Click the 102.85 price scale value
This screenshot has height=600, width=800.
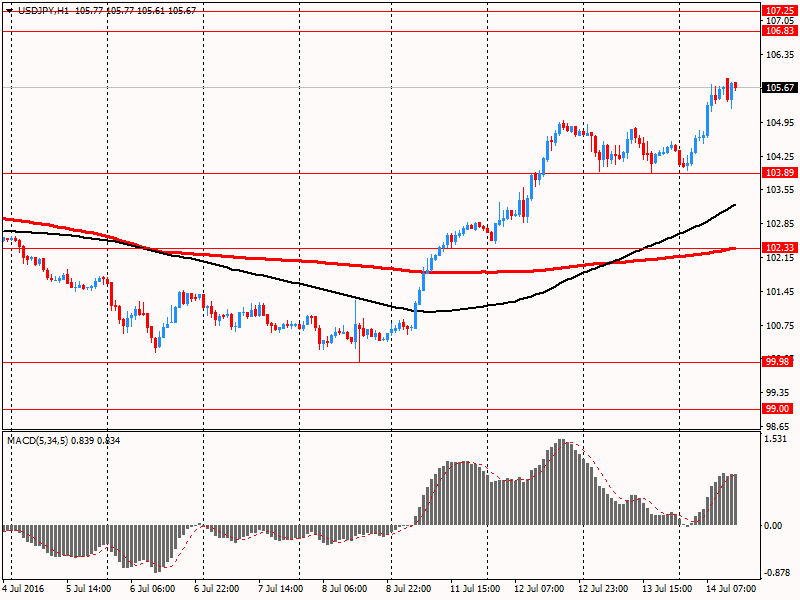pyautogui.click(x=780, y=223)
